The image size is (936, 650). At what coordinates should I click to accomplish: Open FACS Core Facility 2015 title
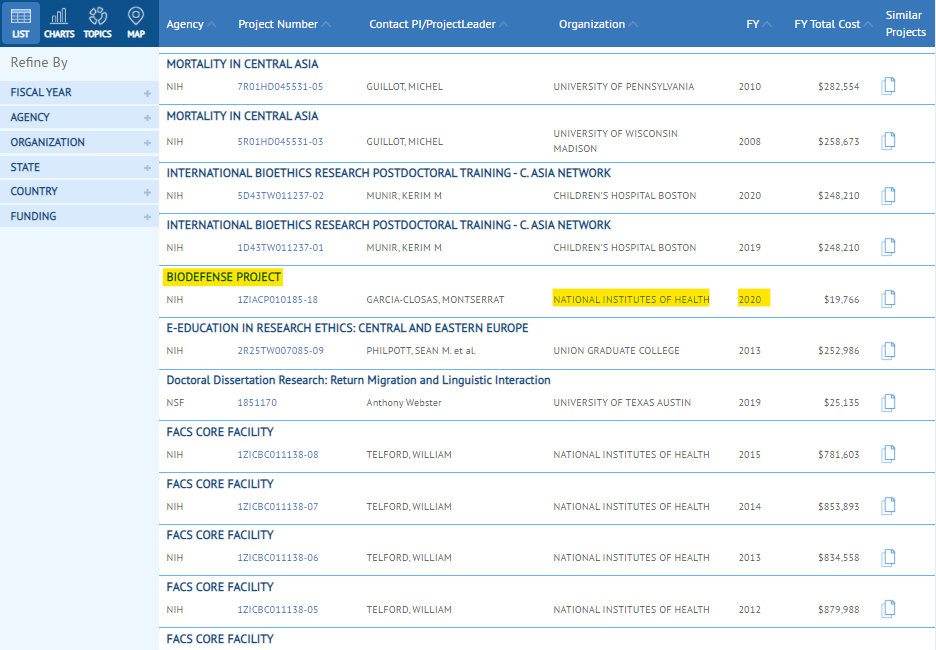[x=220, y=432]
